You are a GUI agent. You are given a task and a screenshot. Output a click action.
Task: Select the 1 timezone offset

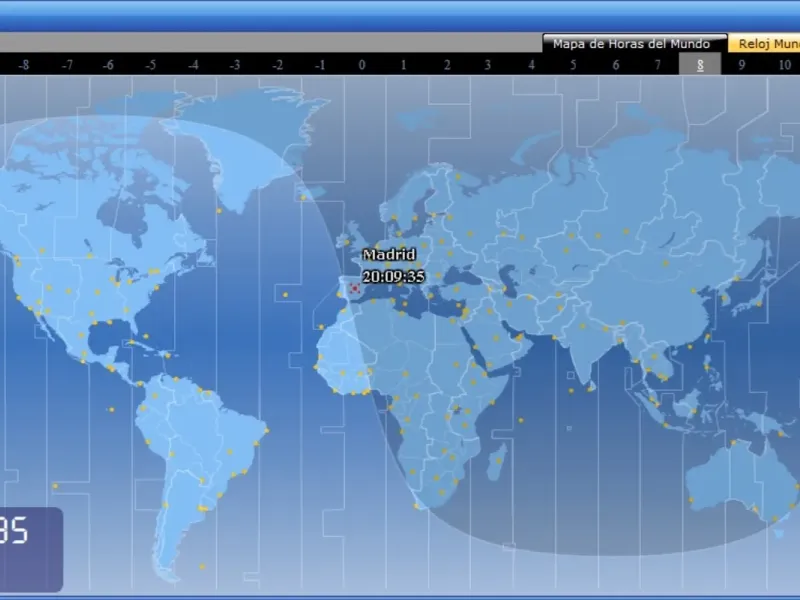[x=403, y=65]
